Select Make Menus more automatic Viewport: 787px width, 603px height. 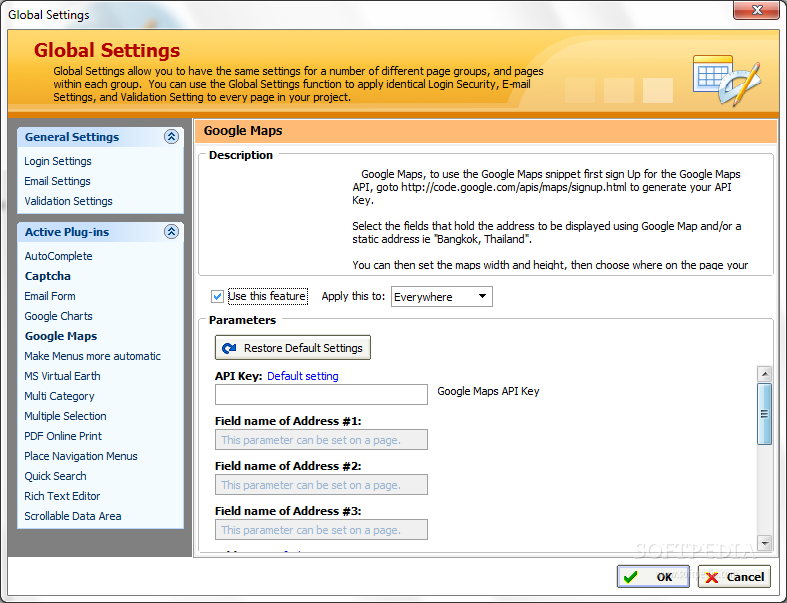93,356
